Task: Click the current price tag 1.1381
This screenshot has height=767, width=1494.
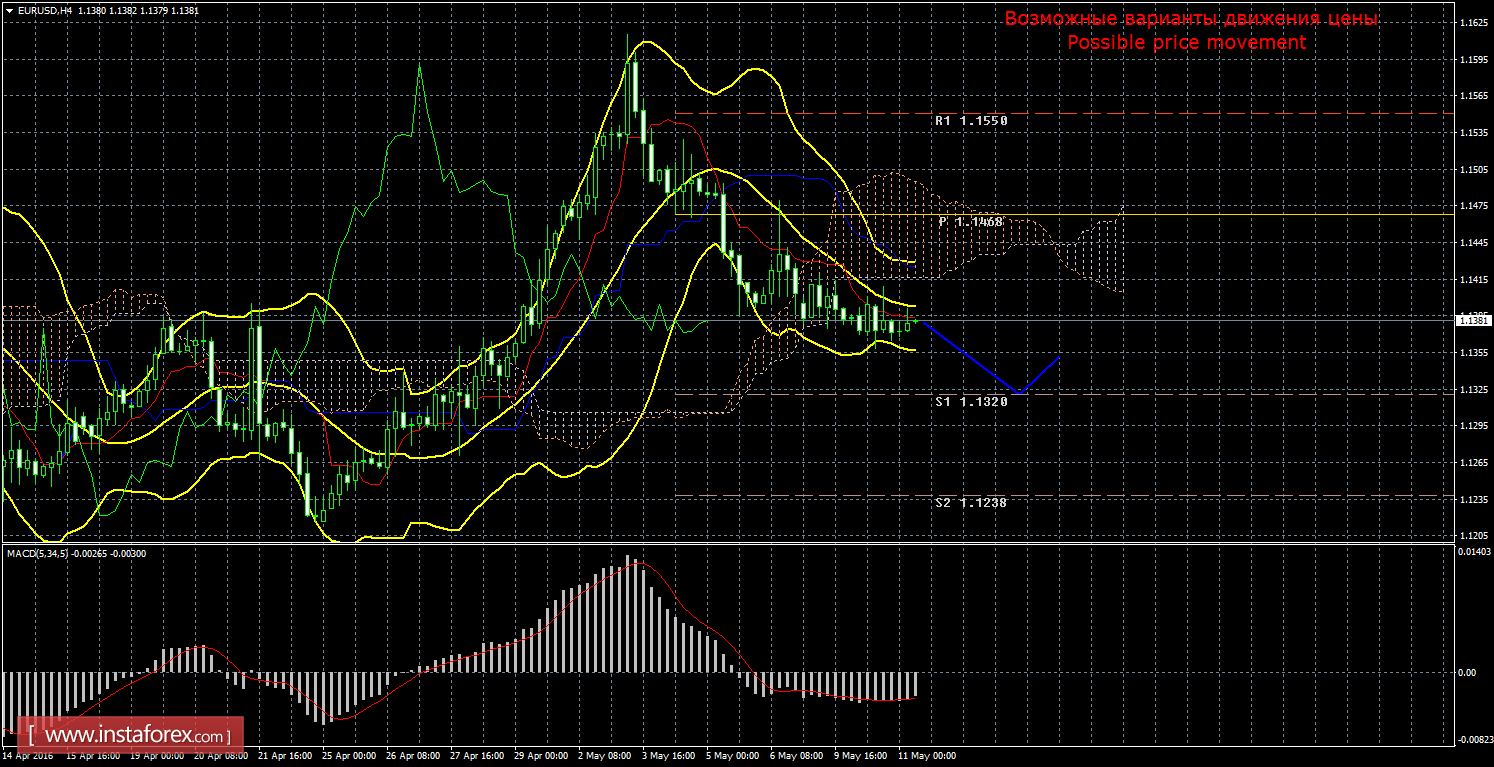Action: (x=1475, y=320)
